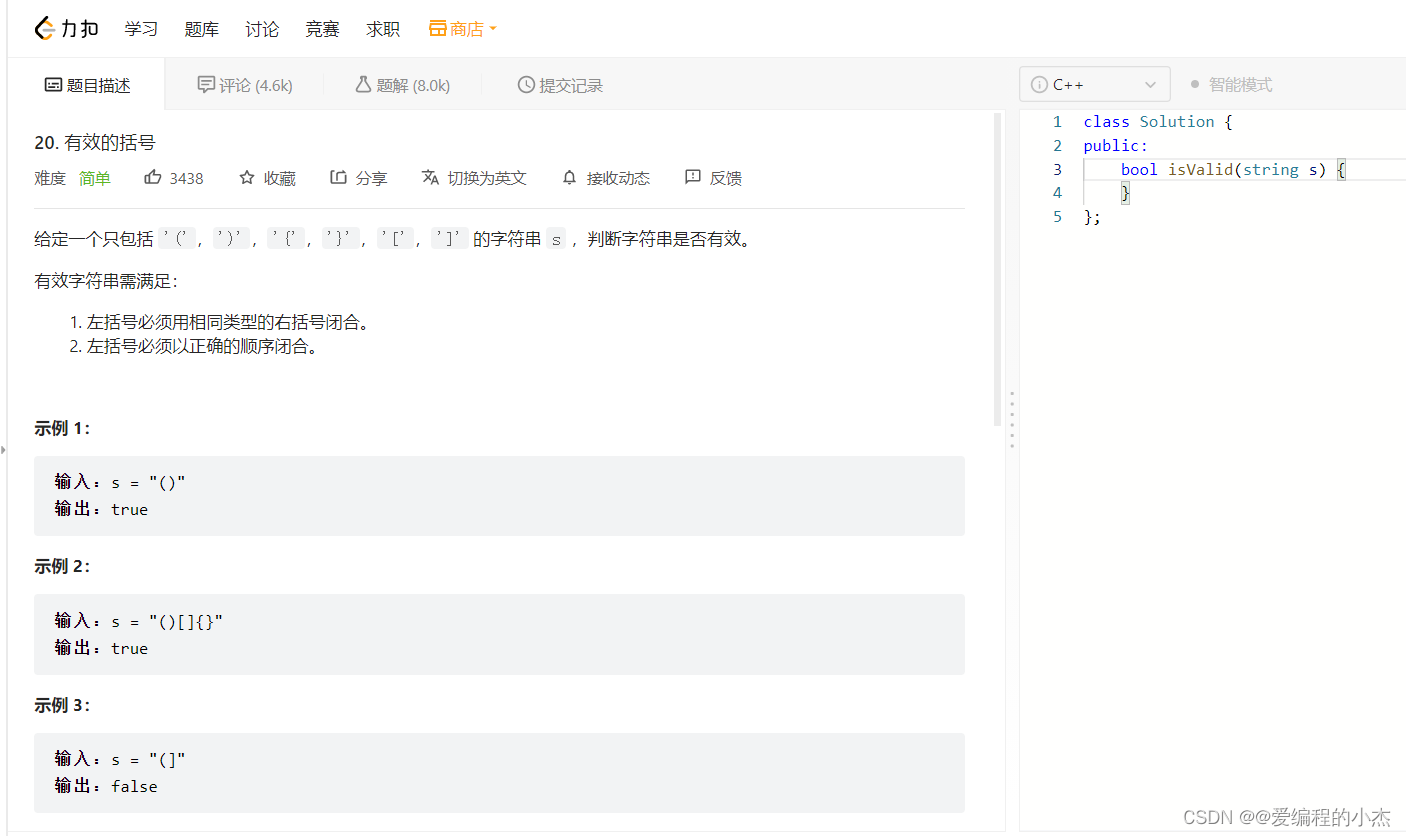Viewport: 1406px width, 836px height.
Task: Click rule text 左括号必须以正确的顺序闭合
Action: click(203, 347)
